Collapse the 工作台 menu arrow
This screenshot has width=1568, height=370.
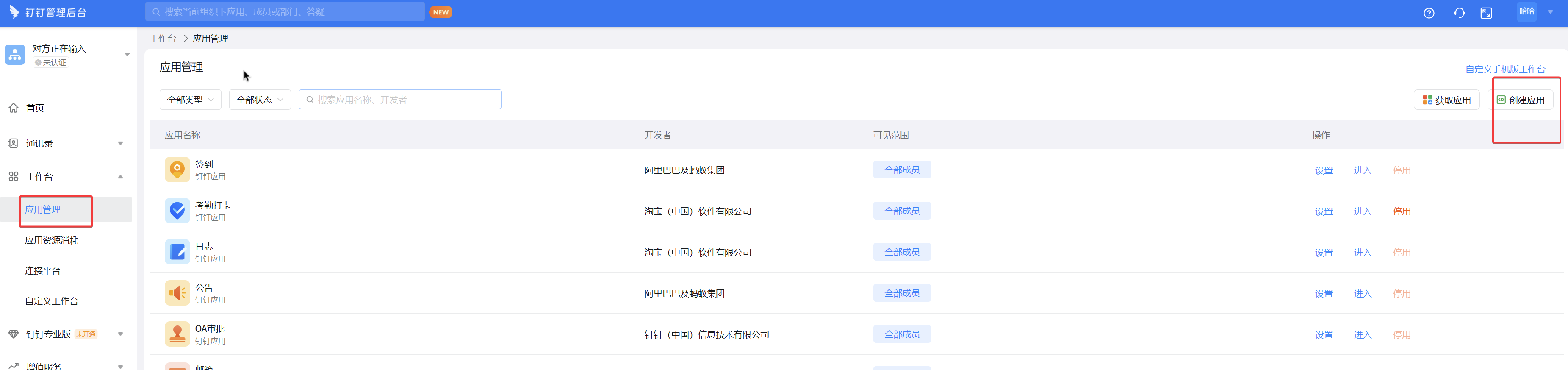click(121, 176)
